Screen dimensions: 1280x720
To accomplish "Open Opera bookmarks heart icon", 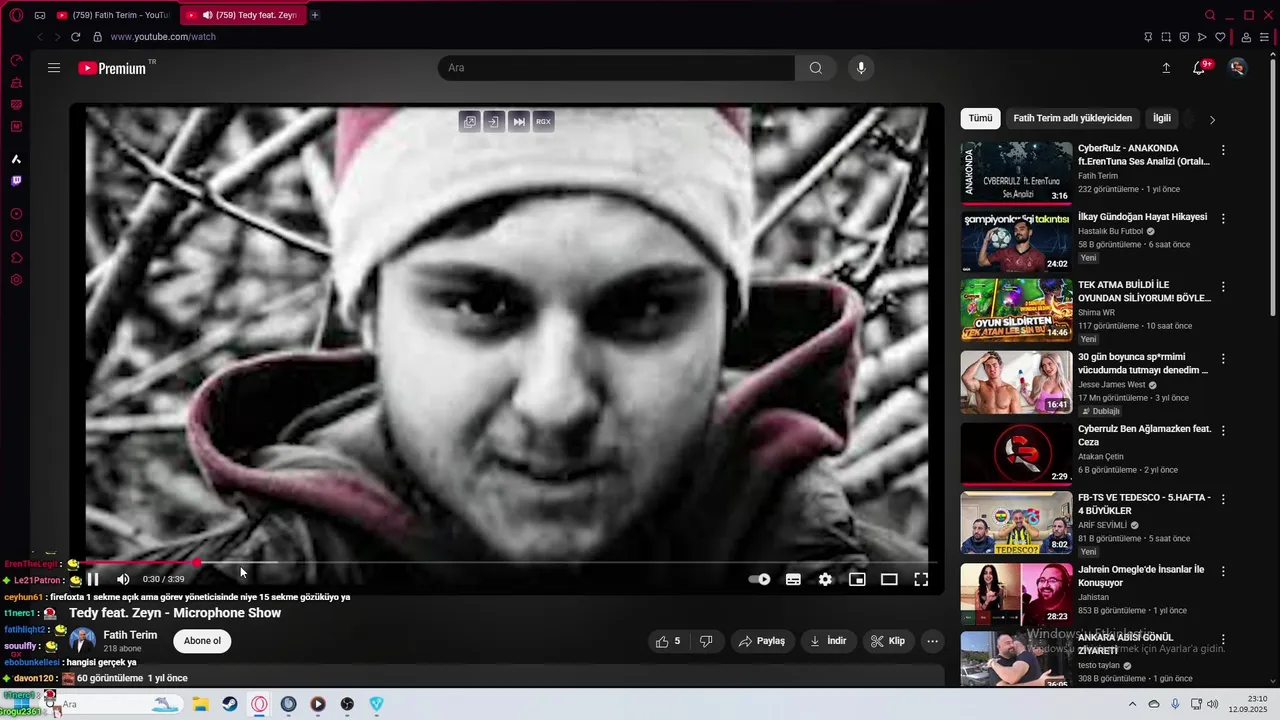I will click(x=1220, y=37).
